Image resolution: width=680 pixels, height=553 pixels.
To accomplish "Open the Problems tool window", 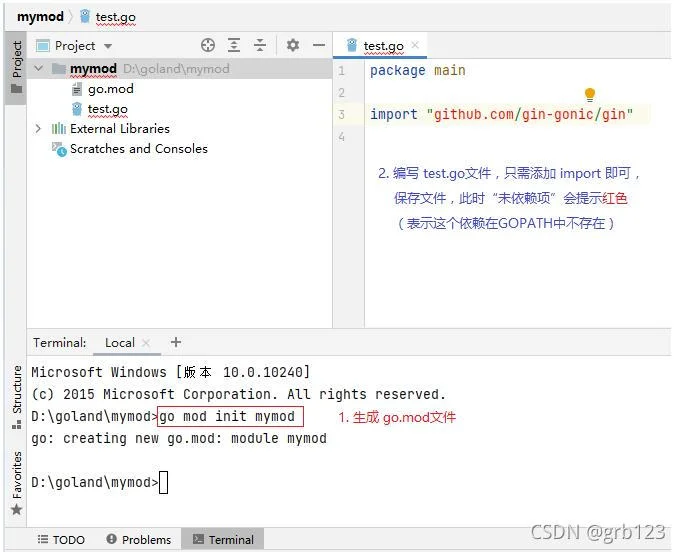I will click(x=139, y=540).
